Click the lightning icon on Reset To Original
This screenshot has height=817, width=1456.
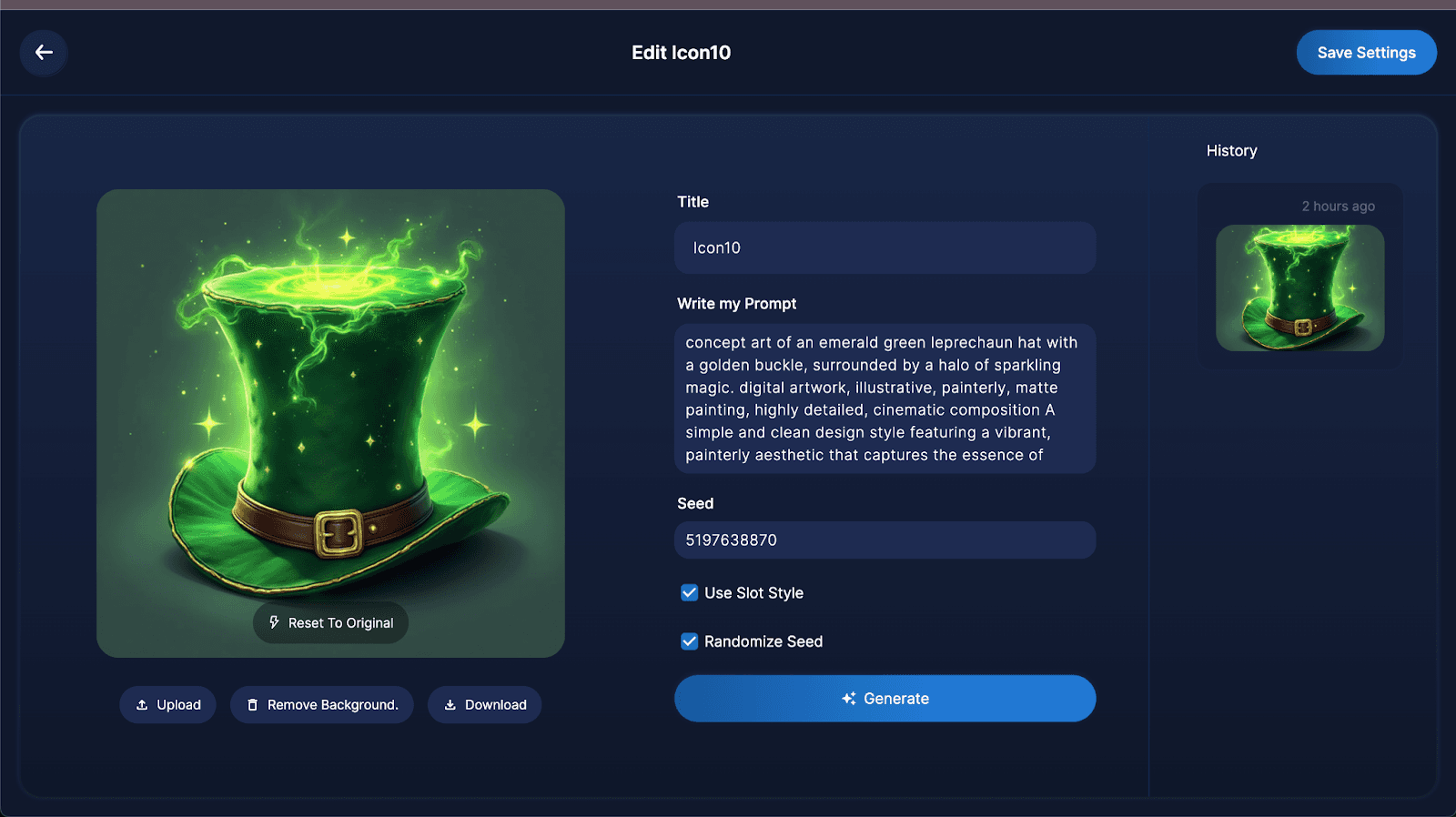pyautogui.click(x=274, y=622)
